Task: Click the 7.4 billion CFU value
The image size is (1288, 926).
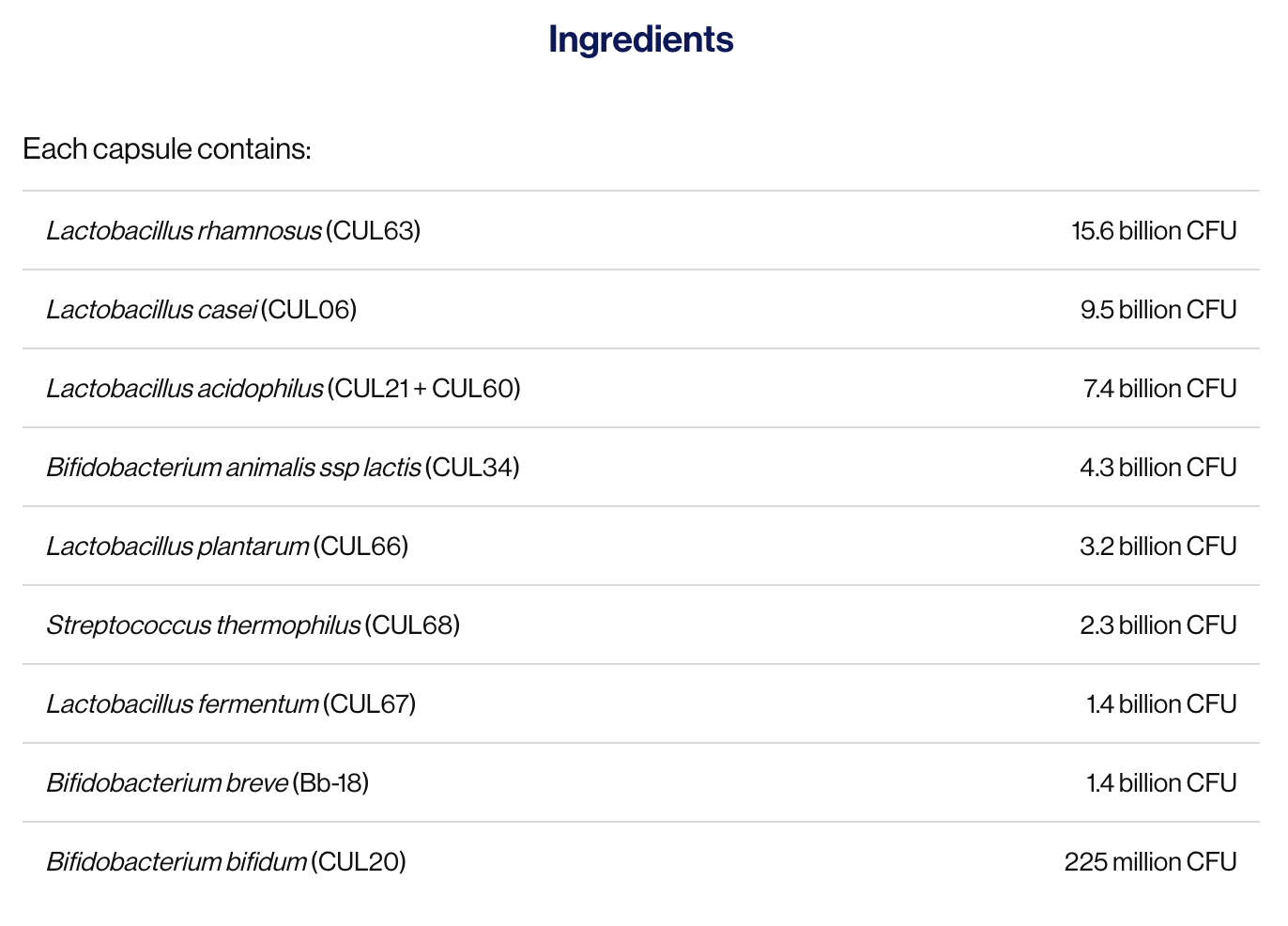Action: (x=1159, y=388)
